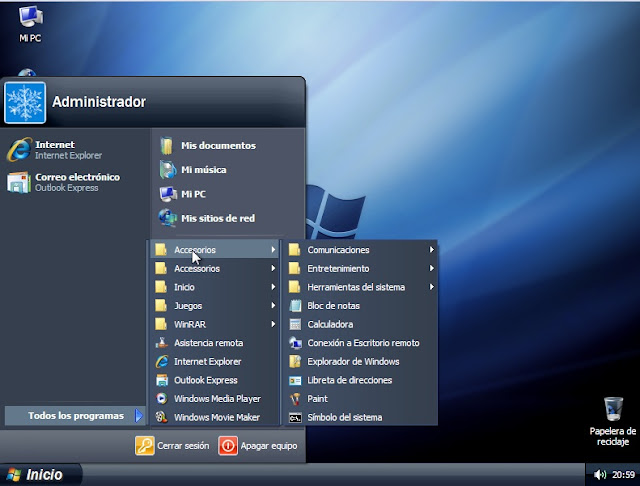Expand the Entretenimiento submenu

[x=361, y=269]
